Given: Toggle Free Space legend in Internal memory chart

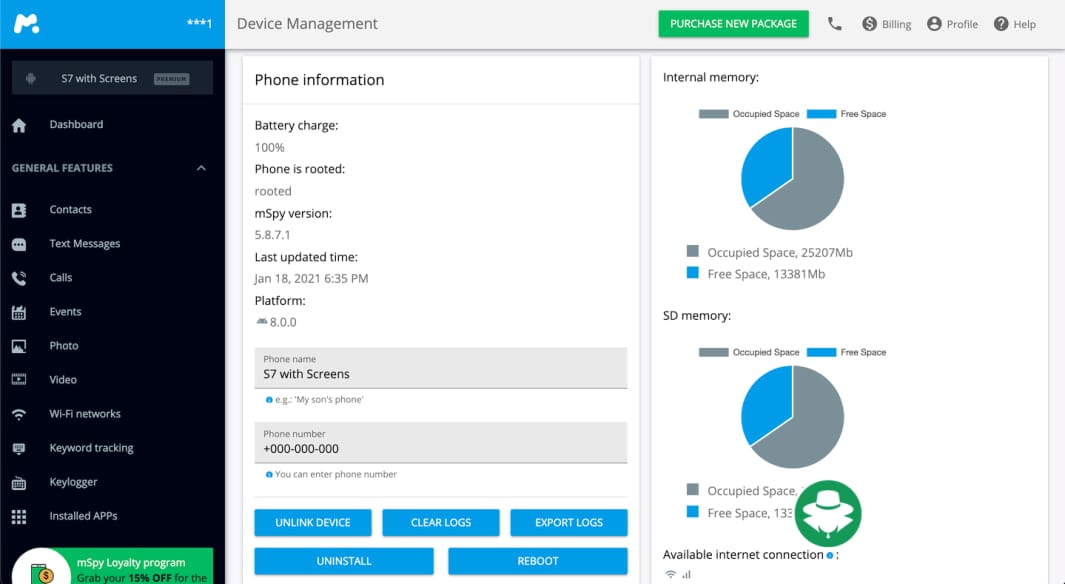Looking at the screenshot, I should [846, 114].
